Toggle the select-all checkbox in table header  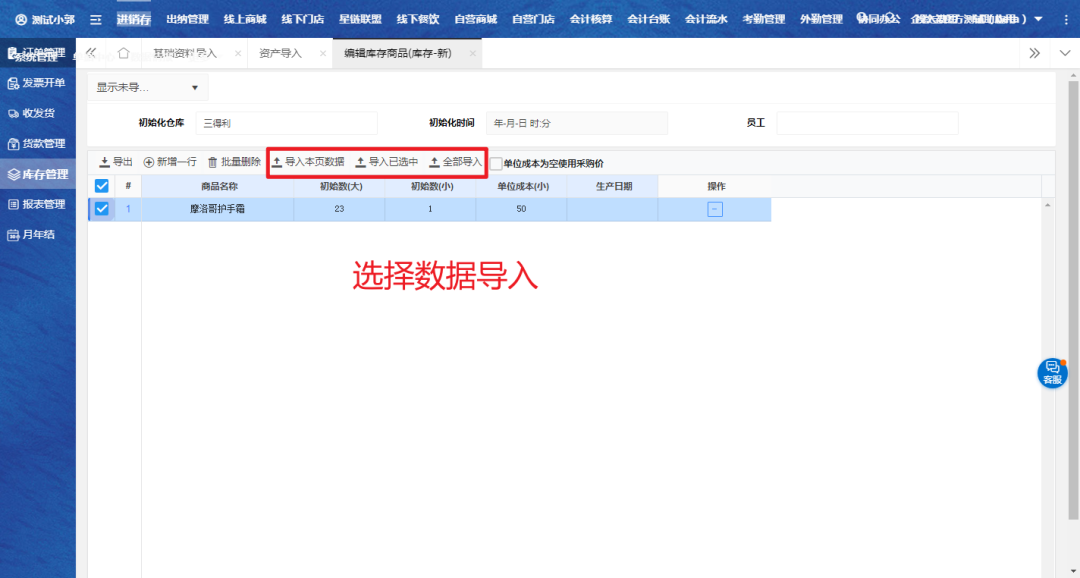tap(102, 186)
